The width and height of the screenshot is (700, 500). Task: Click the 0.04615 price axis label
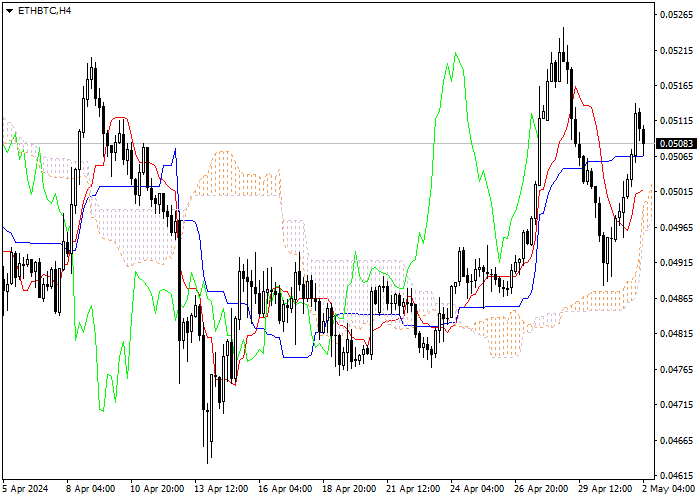click(677, 476)
